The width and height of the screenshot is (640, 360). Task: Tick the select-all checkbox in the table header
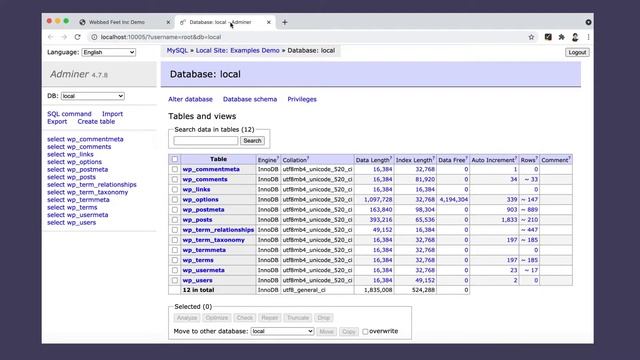pos(175,159)
